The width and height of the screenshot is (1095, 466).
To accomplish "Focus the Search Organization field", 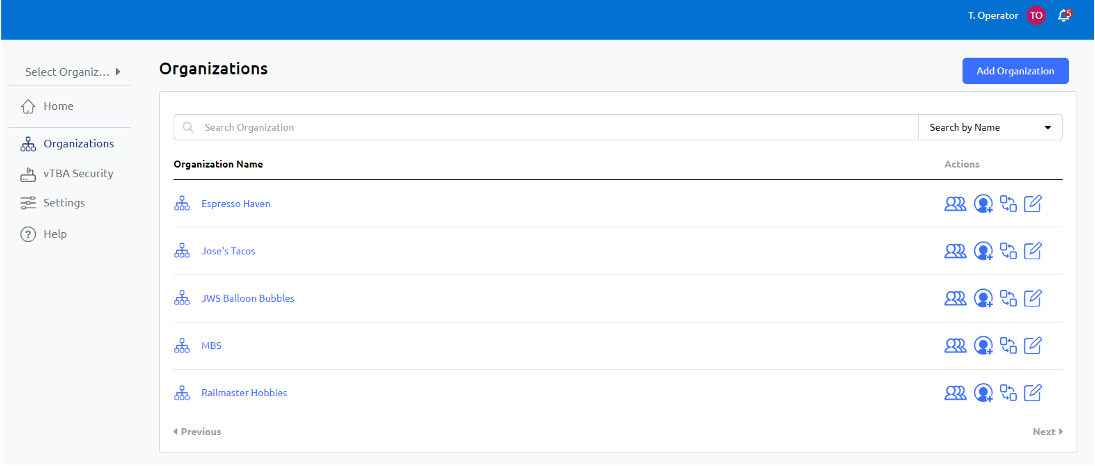I will tap(545, 128).
